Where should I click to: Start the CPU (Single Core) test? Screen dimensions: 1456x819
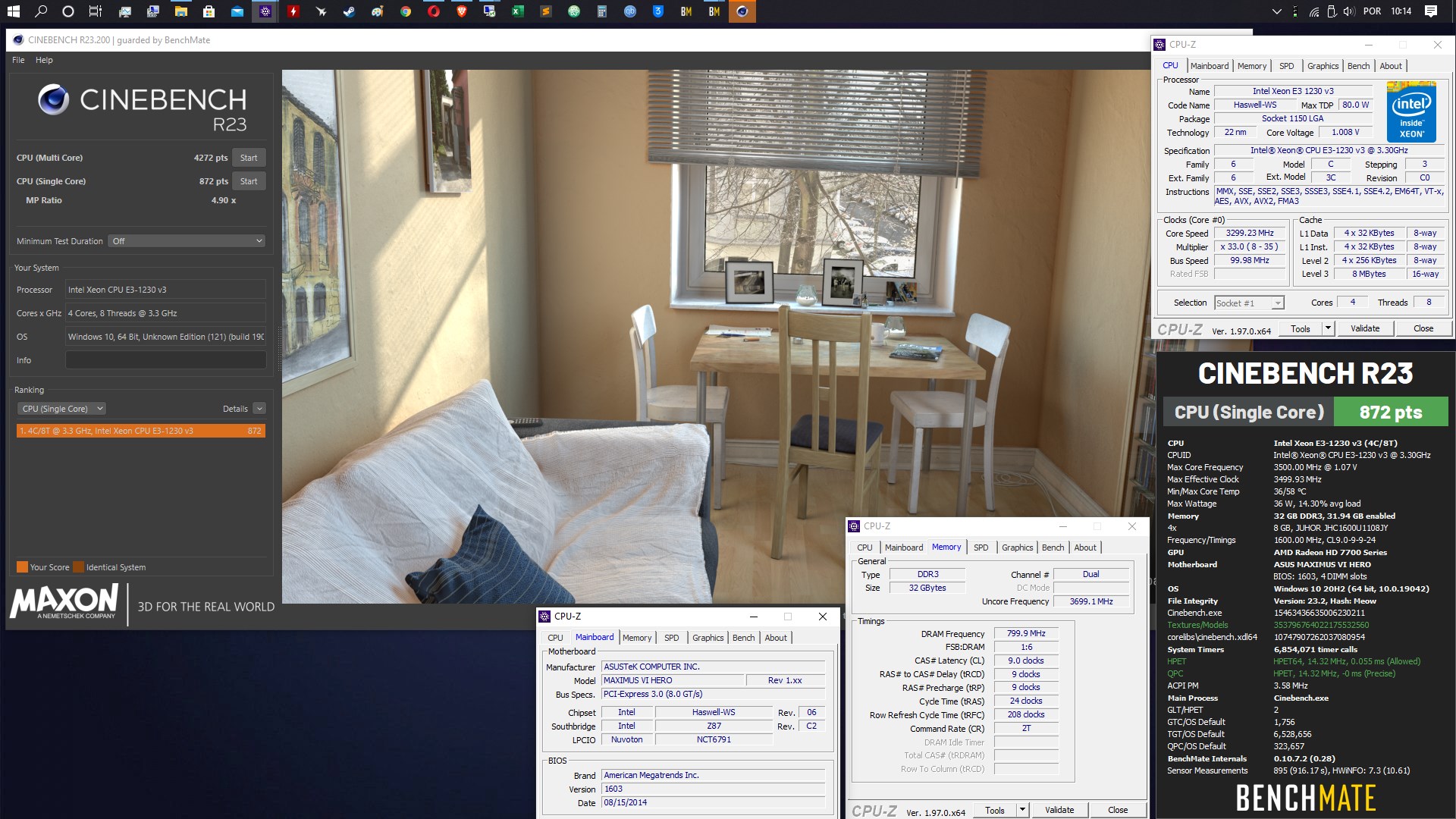click(x=249, y=181)
